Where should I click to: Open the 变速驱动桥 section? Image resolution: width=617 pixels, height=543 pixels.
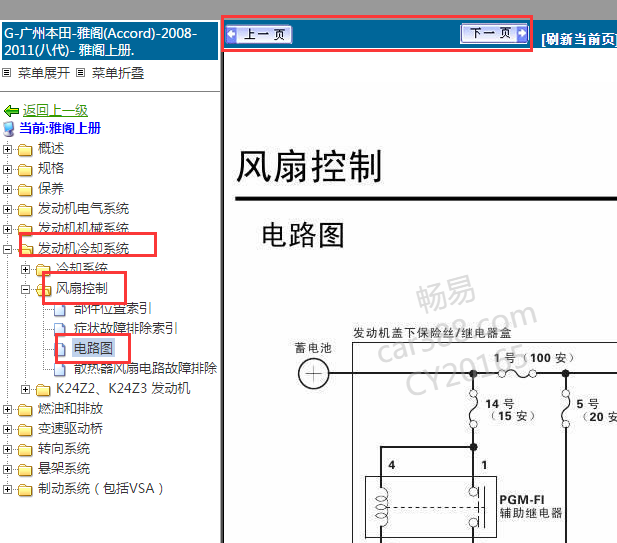70,428
